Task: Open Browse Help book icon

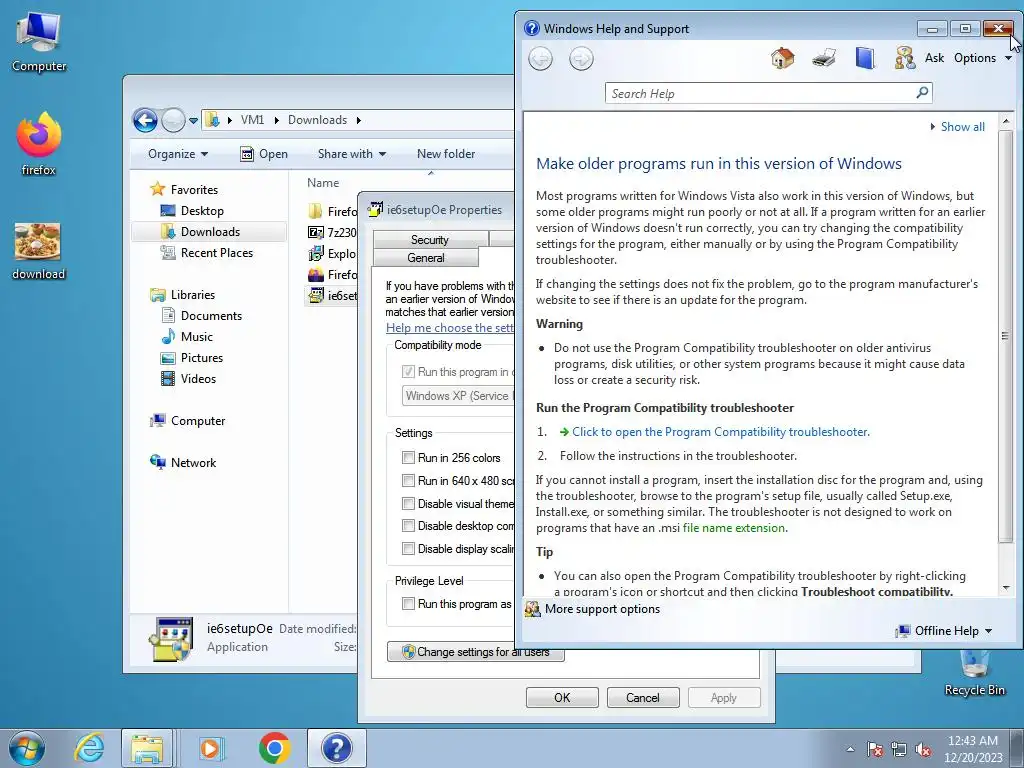Action: tap(865, 58)
